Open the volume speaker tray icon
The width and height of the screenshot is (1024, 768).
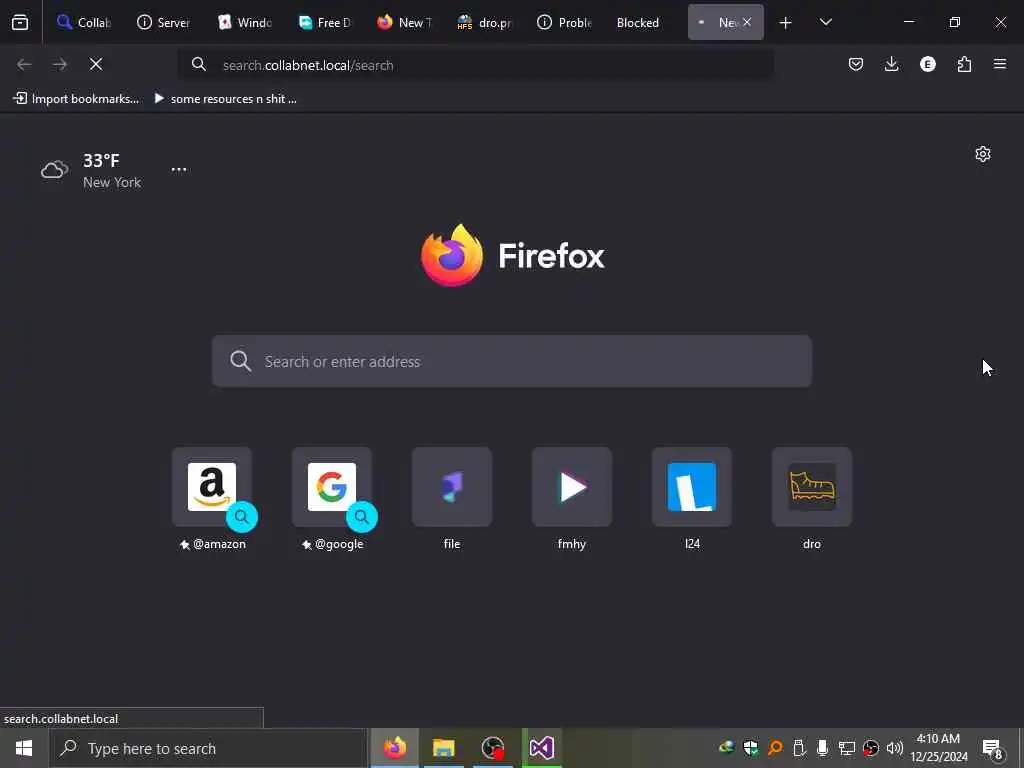tap(895, 748)
